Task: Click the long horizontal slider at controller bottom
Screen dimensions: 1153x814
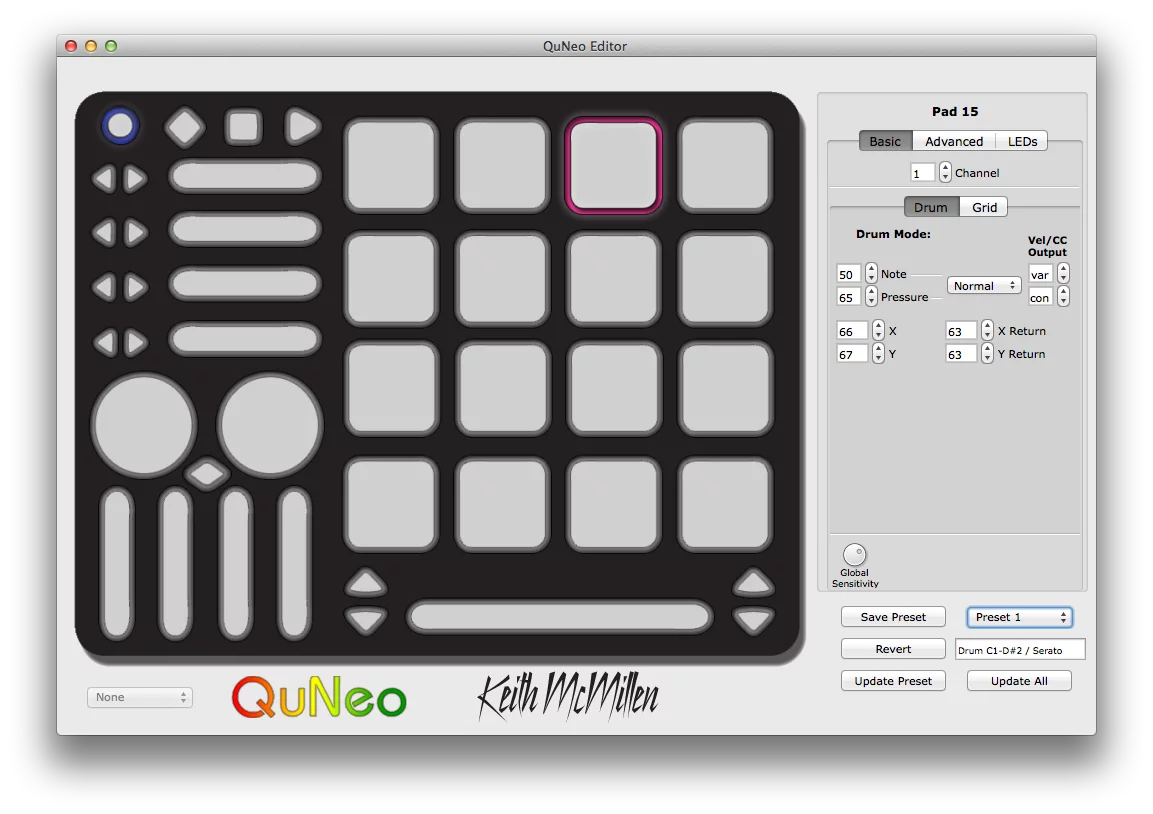Action: coord(560,617)
